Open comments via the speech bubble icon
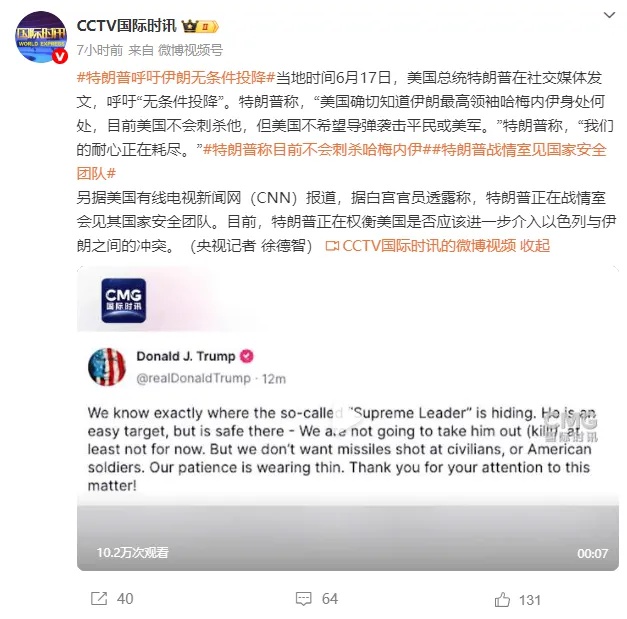This screenshot has height=619, width=627. (x=304, y=599)
